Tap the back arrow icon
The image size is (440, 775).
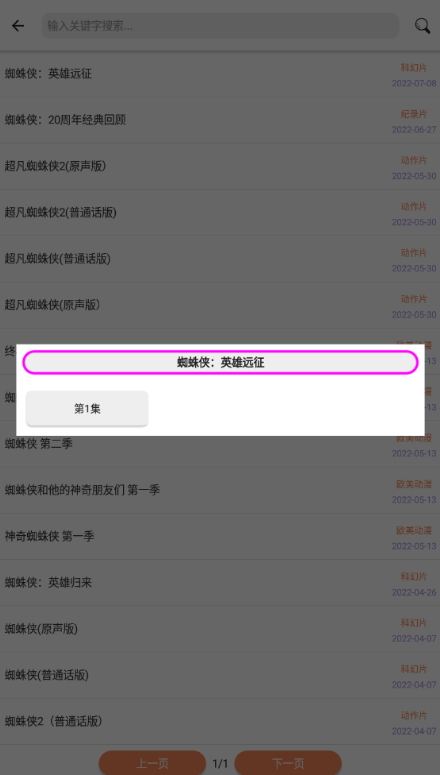pos(18,26)
